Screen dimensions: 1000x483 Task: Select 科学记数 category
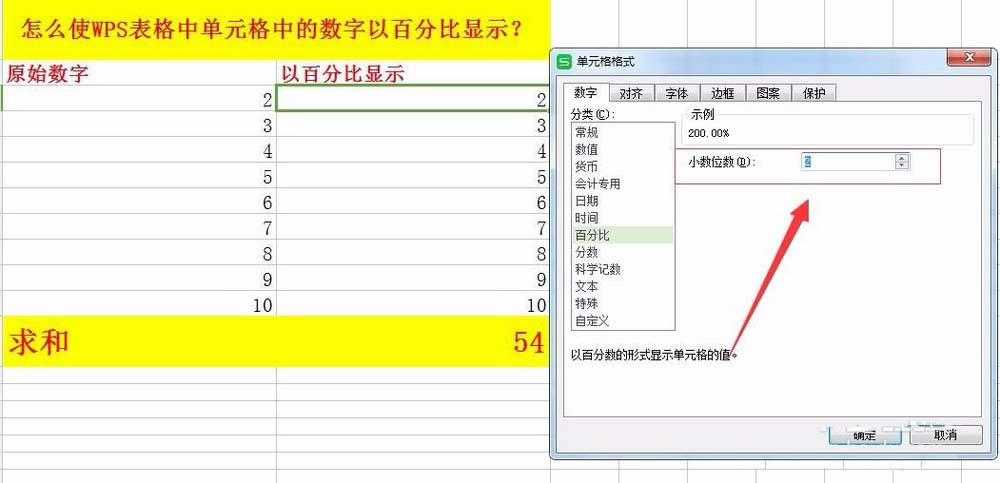598,269
